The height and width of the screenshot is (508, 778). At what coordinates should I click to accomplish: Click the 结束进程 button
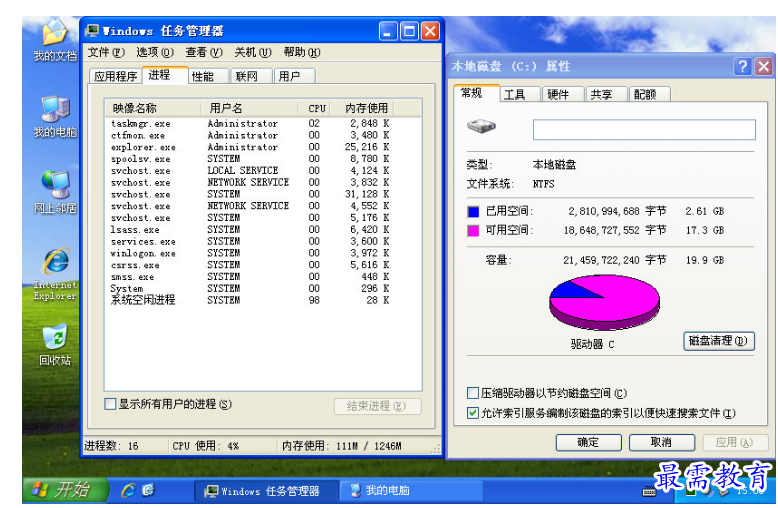pyautogui.click(x=378, y=406)
